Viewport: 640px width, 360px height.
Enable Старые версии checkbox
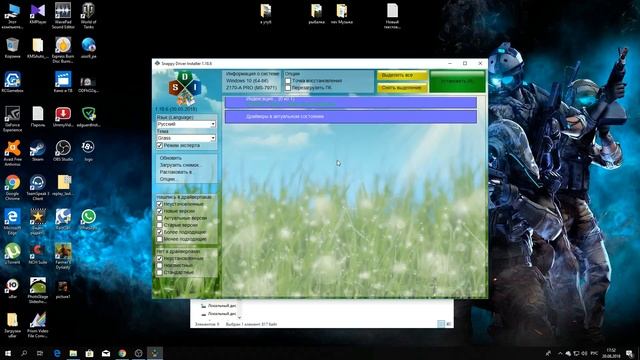pos(160,225)
